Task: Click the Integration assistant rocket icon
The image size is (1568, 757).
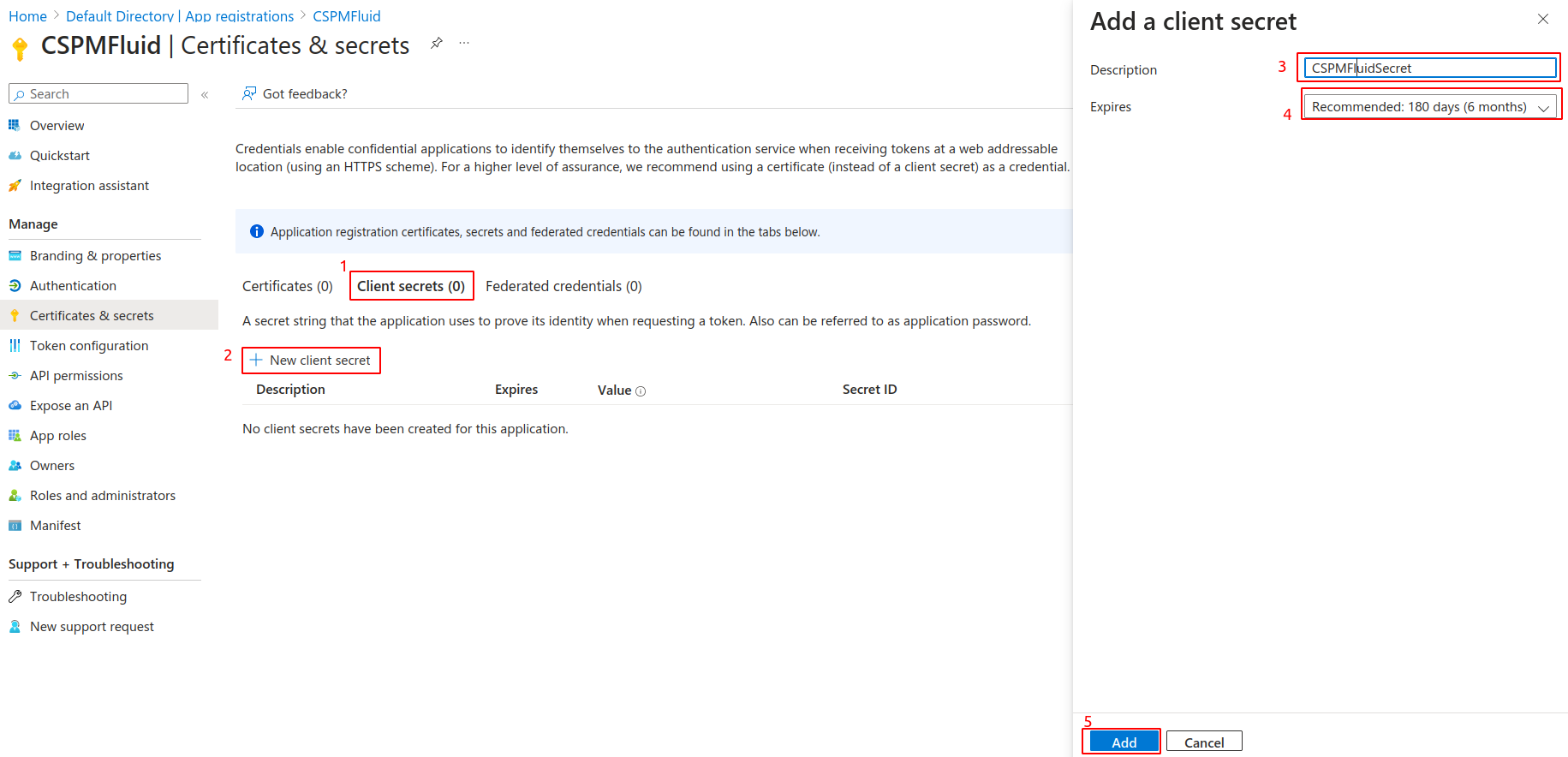Action: (15, 185)
